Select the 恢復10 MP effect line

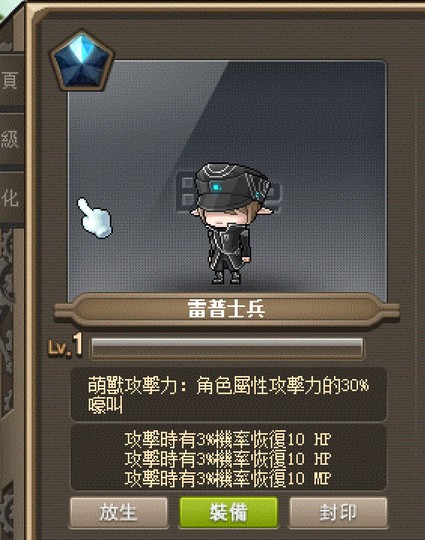(228, 478)
